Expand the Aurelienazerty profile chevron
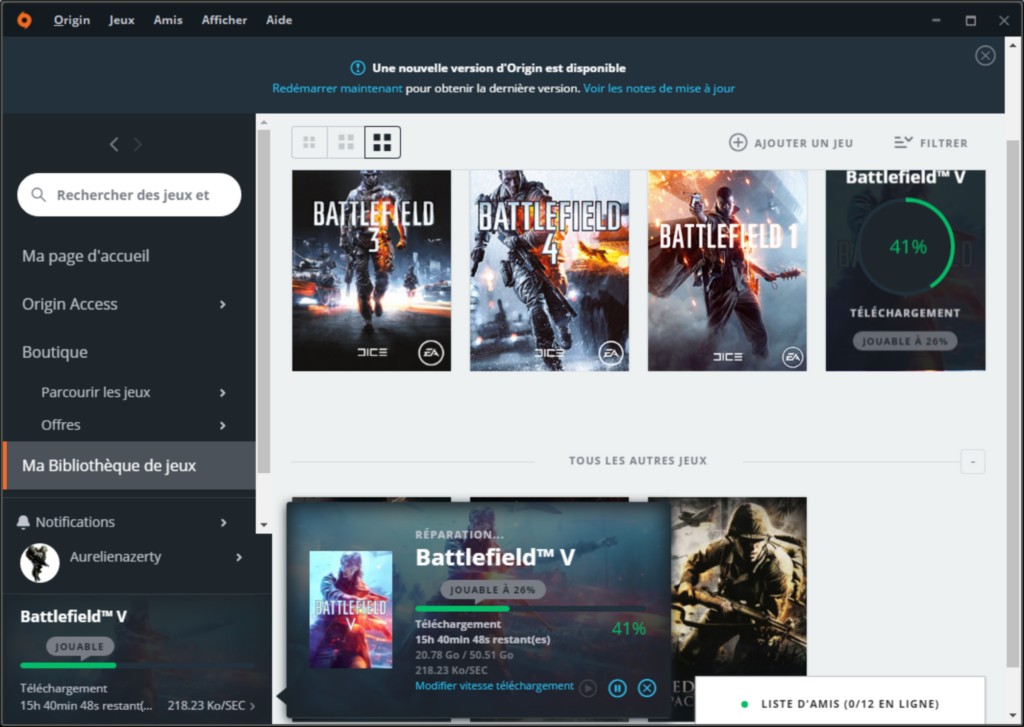This screenshot has width=1024, height=727. click(x=239, y=557)
